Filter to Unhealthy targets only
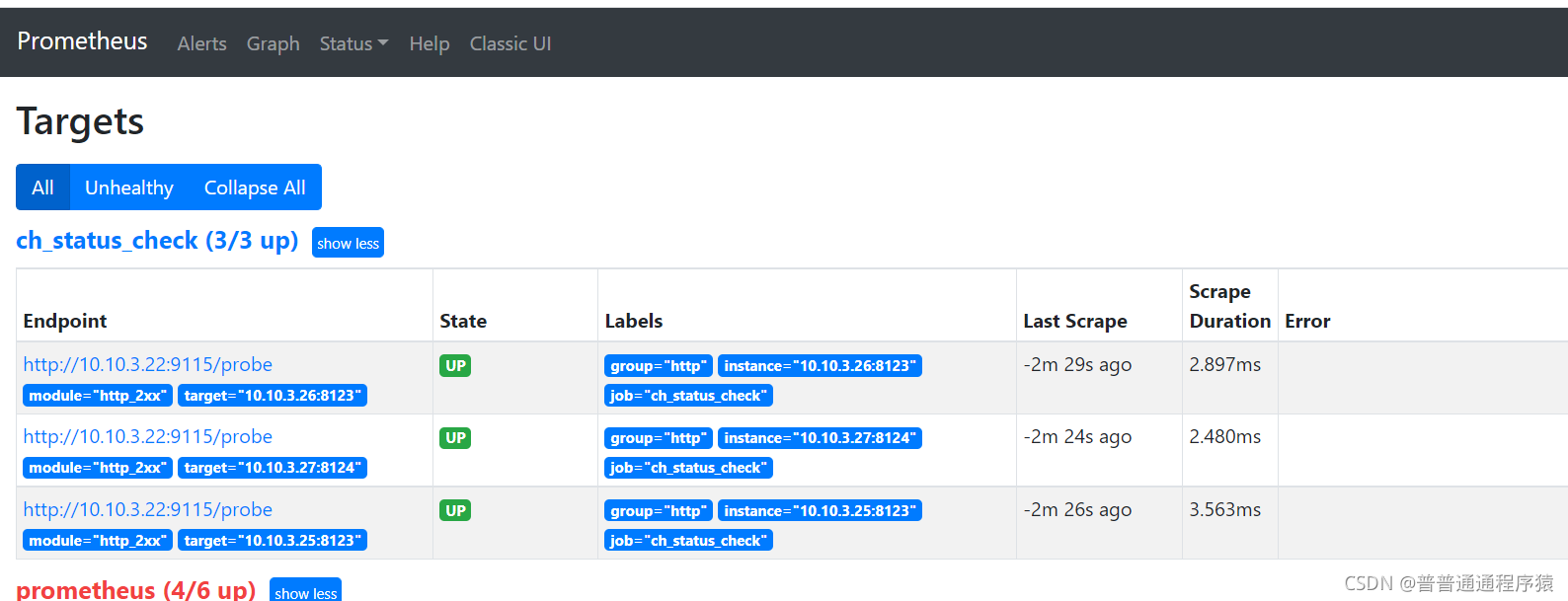 coord(129,188)
